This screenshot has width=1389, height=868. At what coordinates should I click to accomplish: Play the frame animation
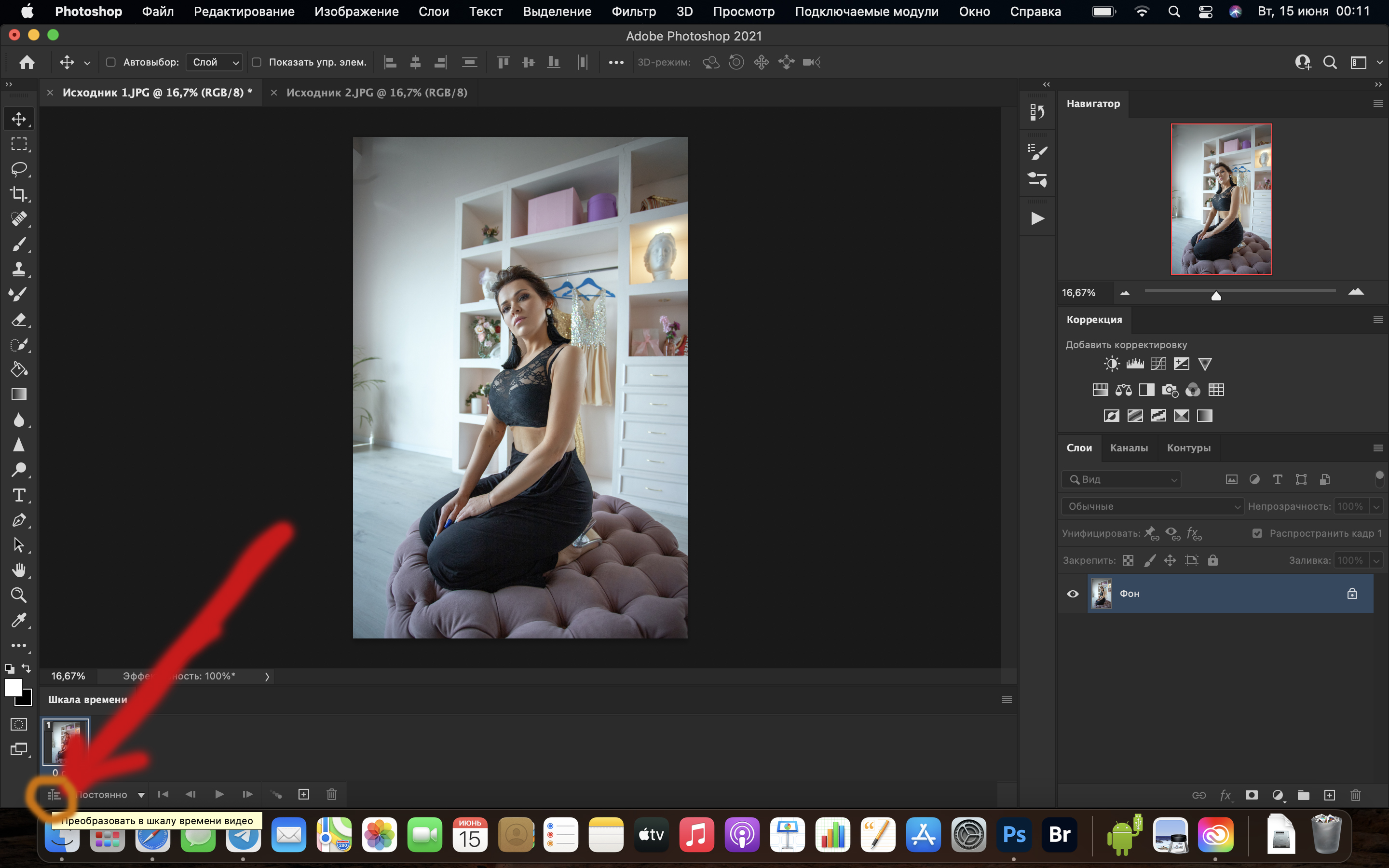pyautogui.click(x=218, y=794)
